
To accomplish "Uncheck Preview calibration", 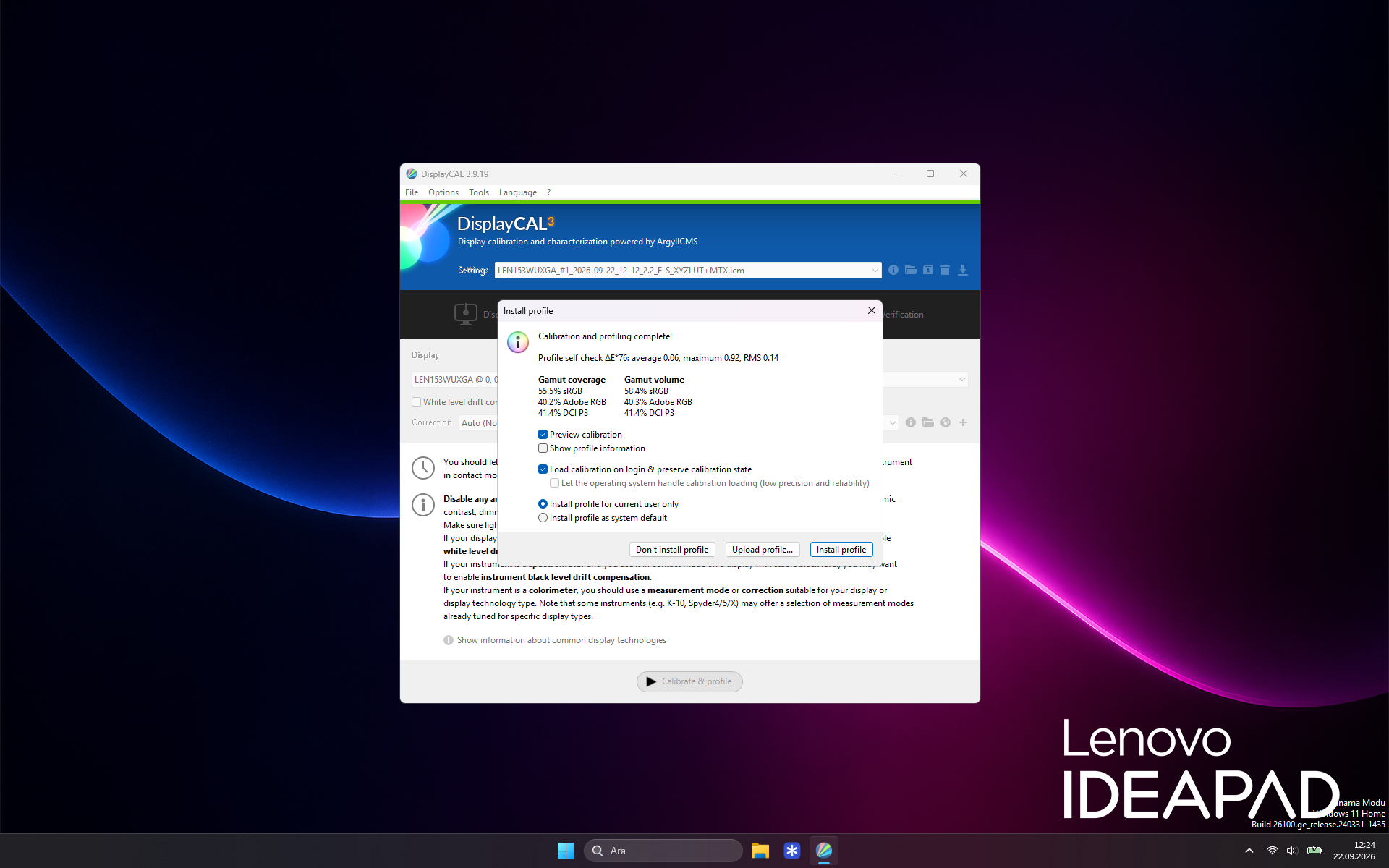I will click(x=543, y=435).
